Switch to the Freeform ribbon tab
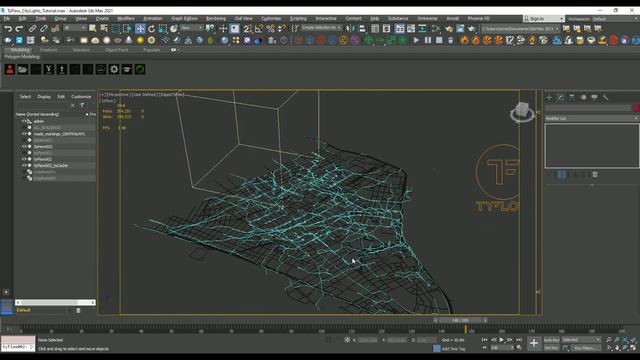Image resolution: width=640 pixels, height=360 pixels. (49, 50)
